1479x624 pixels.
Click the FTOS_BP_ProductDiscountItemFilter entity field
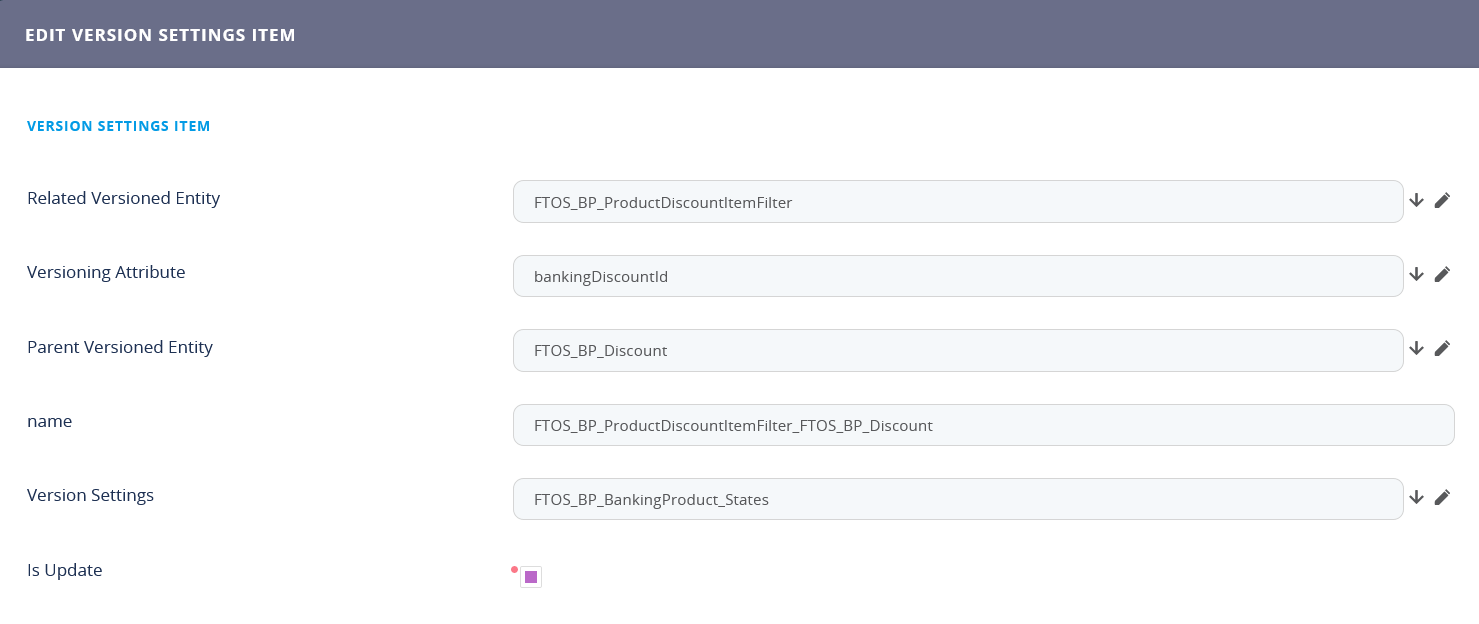tap(957, 202)
